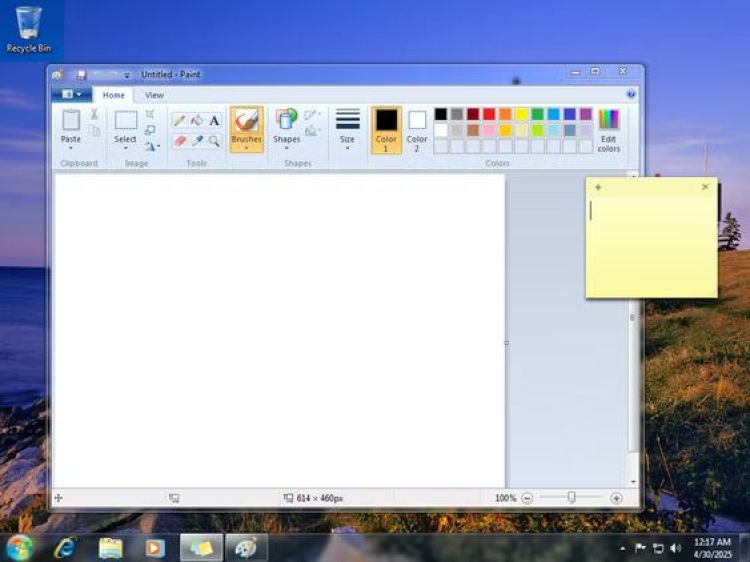Select the Magnifier tool
This screenshot has width=750, height=562.
click(214, 141)
